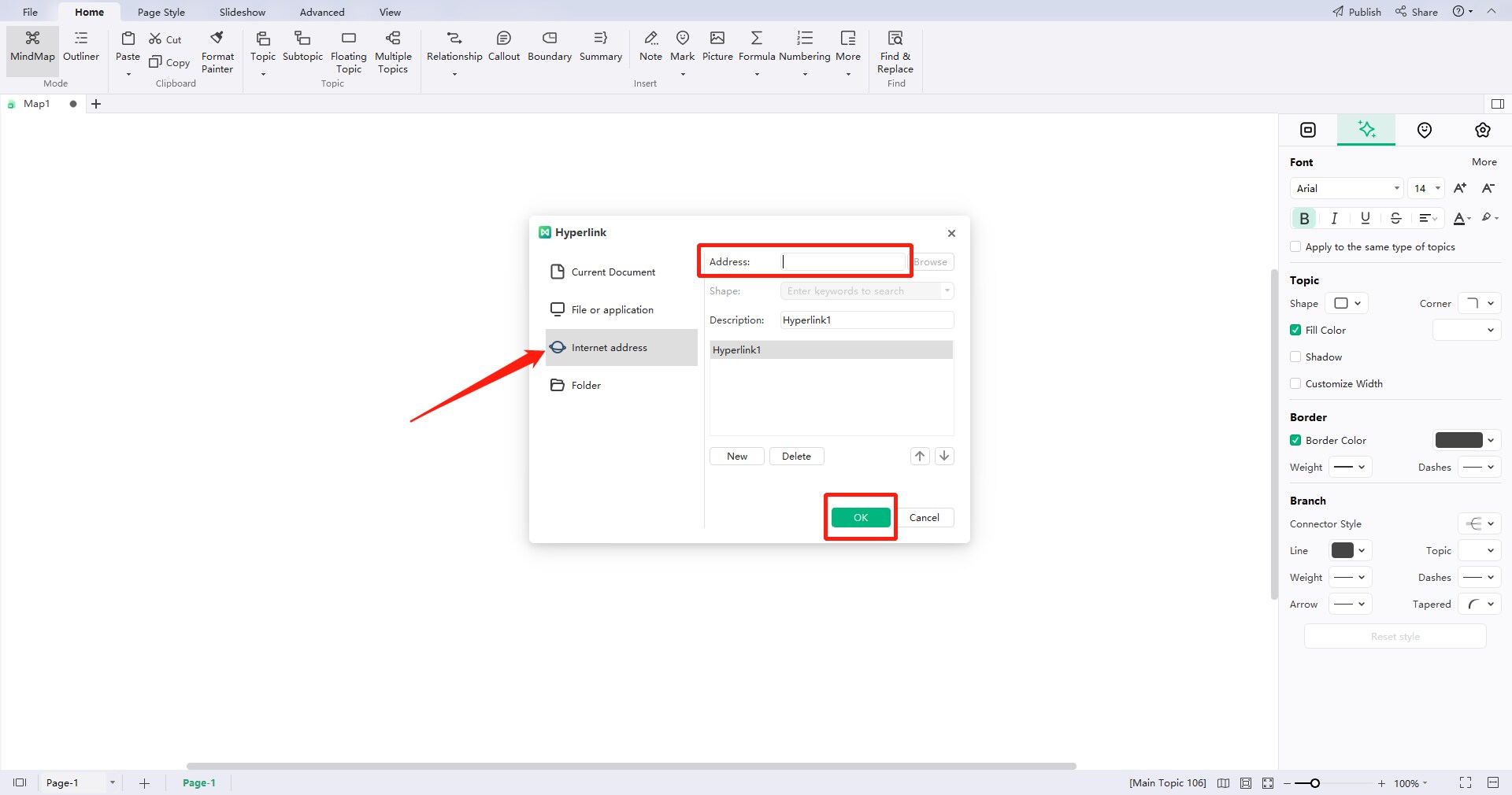Toggle underline formatting
The width and height of the screenshot is (1512, 795).
(x=1365, y=218)
